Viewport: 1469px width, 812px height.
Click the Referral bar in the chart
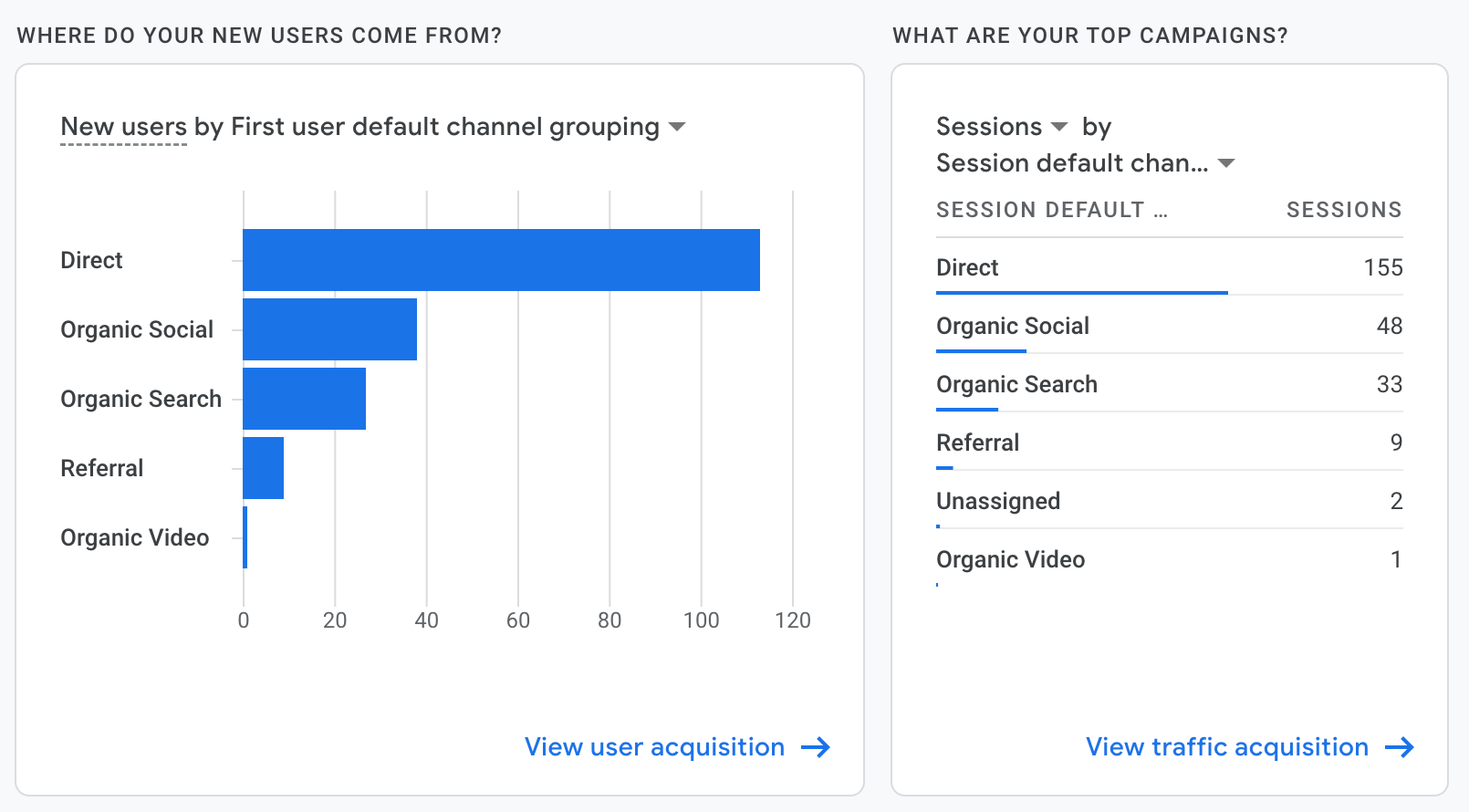coord(263,468)
